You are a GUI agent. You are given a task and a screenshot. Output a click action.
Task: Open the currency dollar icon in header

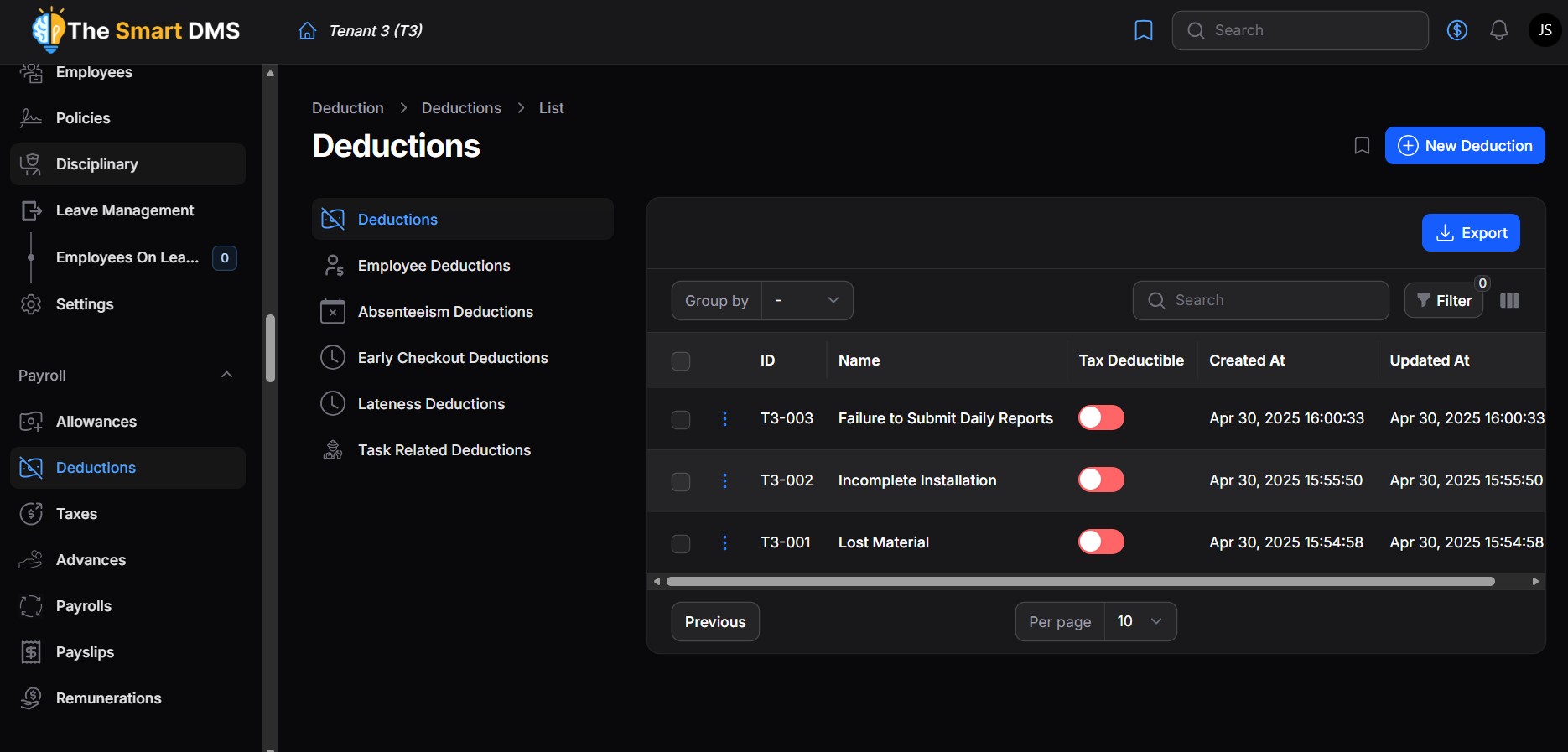pos(1456,30)
